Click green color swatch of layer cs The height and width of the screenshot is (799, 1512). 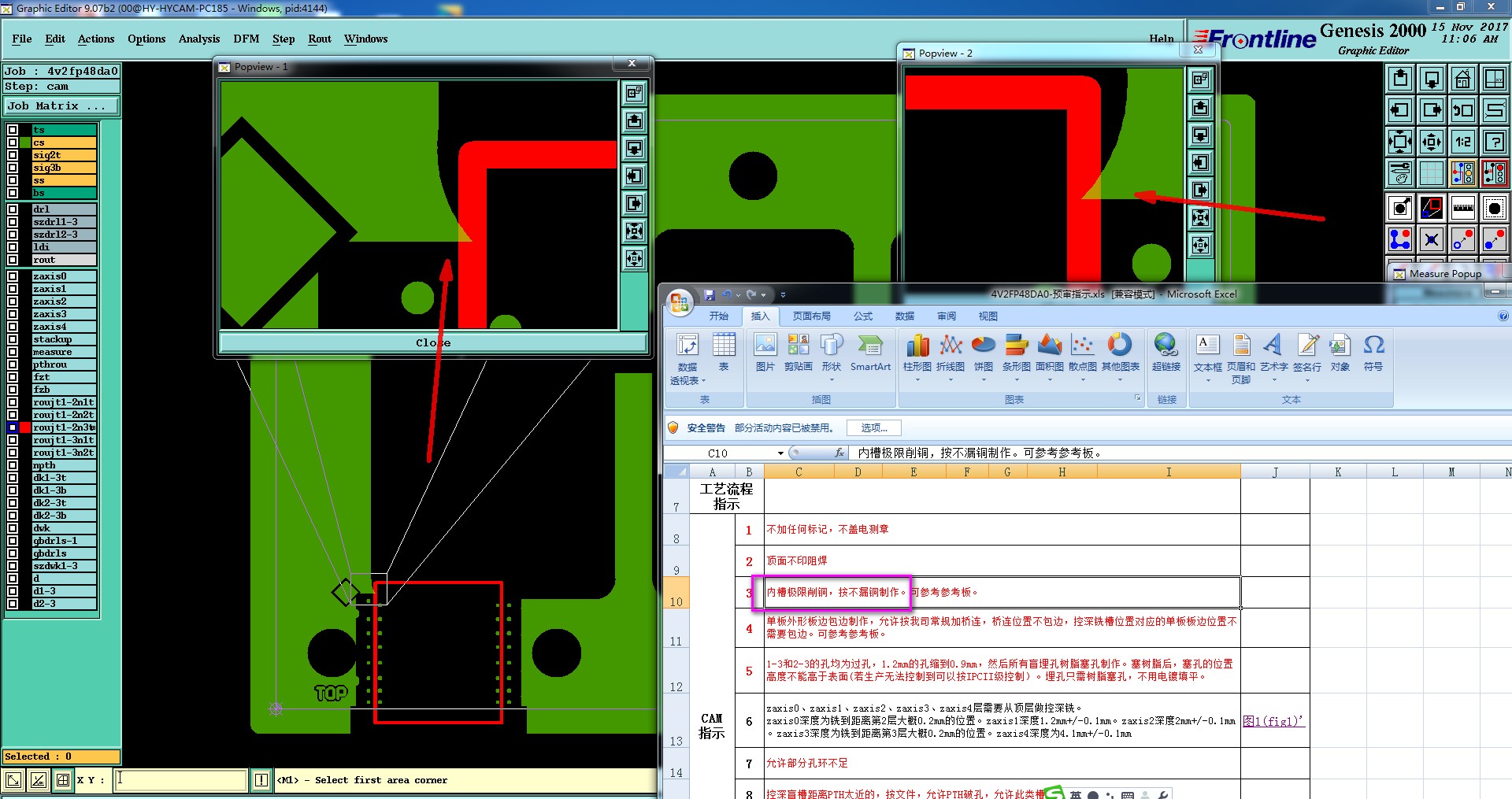(25, 142)
